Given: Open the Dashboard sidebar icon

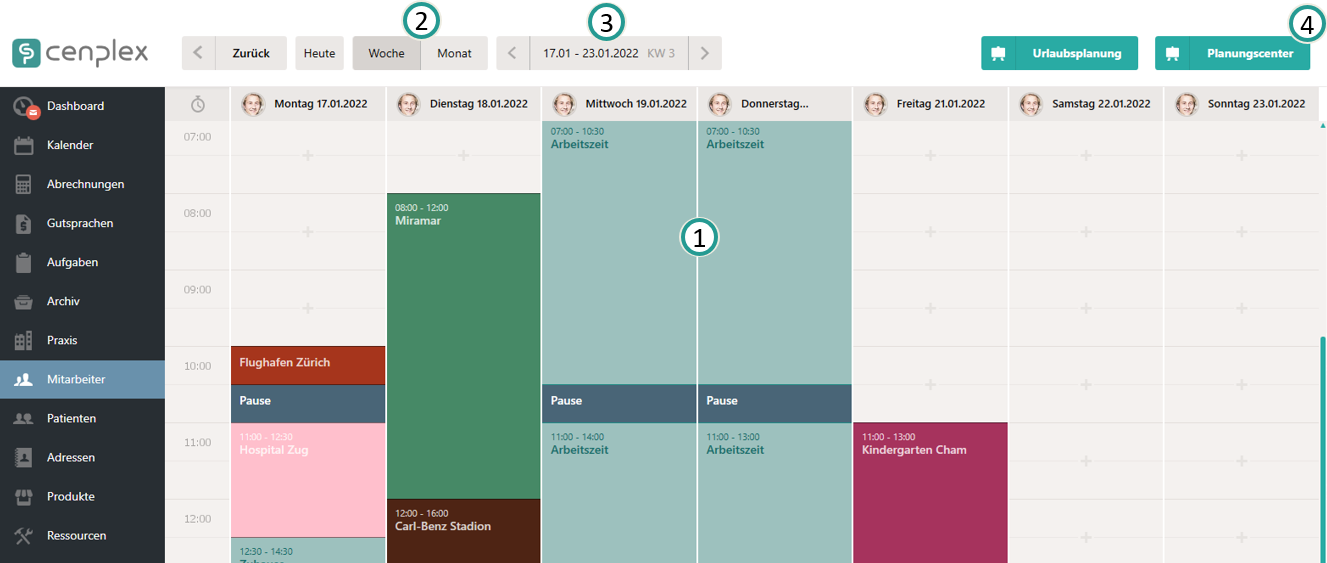Looking at the screenshot, I should tap(25, 106).
